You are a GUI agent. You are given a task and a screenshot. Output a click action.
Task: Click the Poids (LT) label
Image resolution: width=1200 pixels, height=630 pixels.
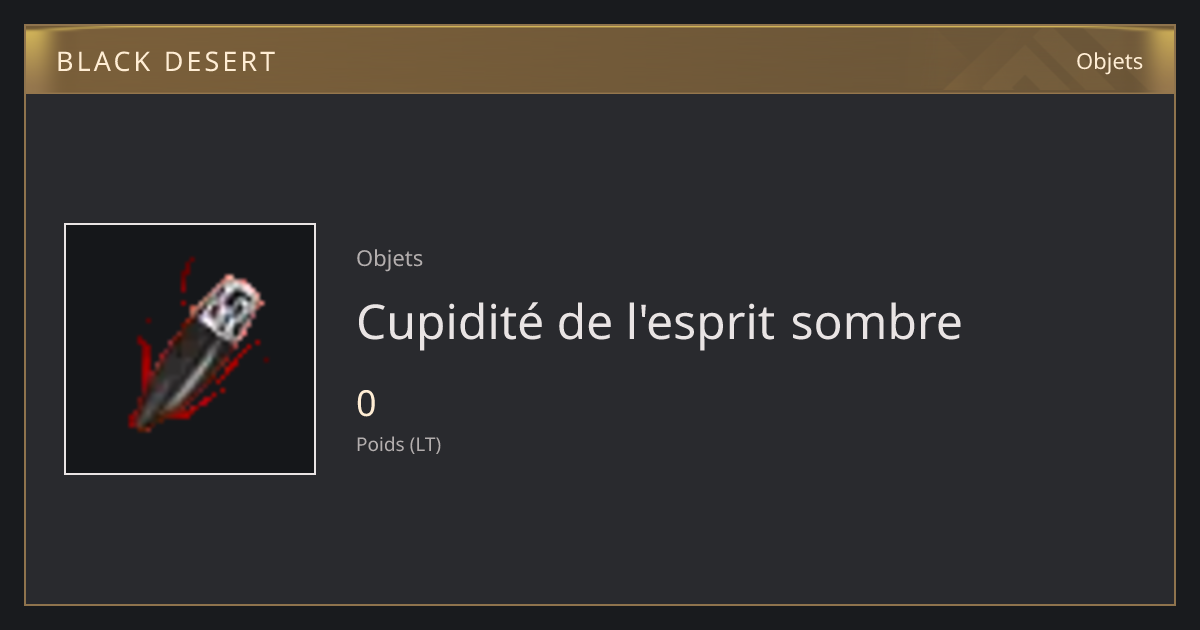[x=398, y=444]
